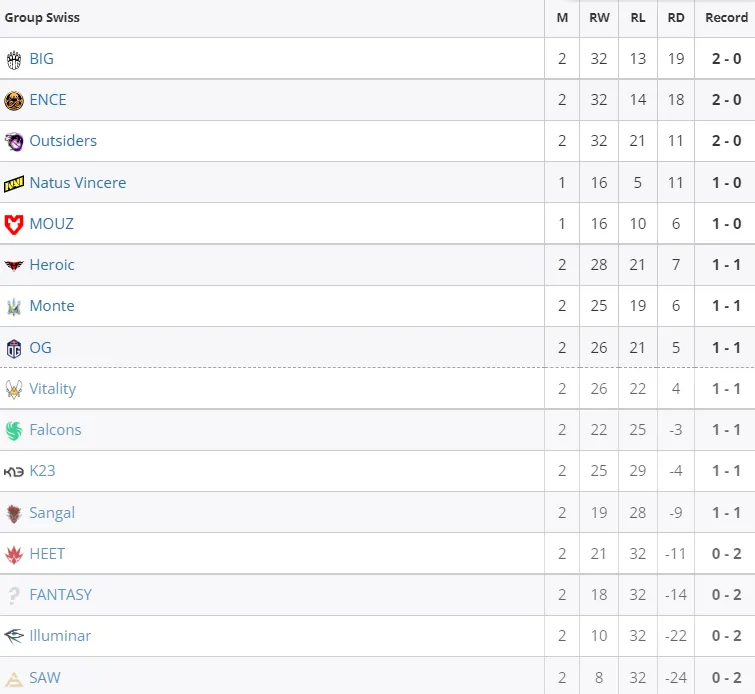This screenshot has height=694, width=755.
Task: Open the Monte team link
Action: pos(52,306)
